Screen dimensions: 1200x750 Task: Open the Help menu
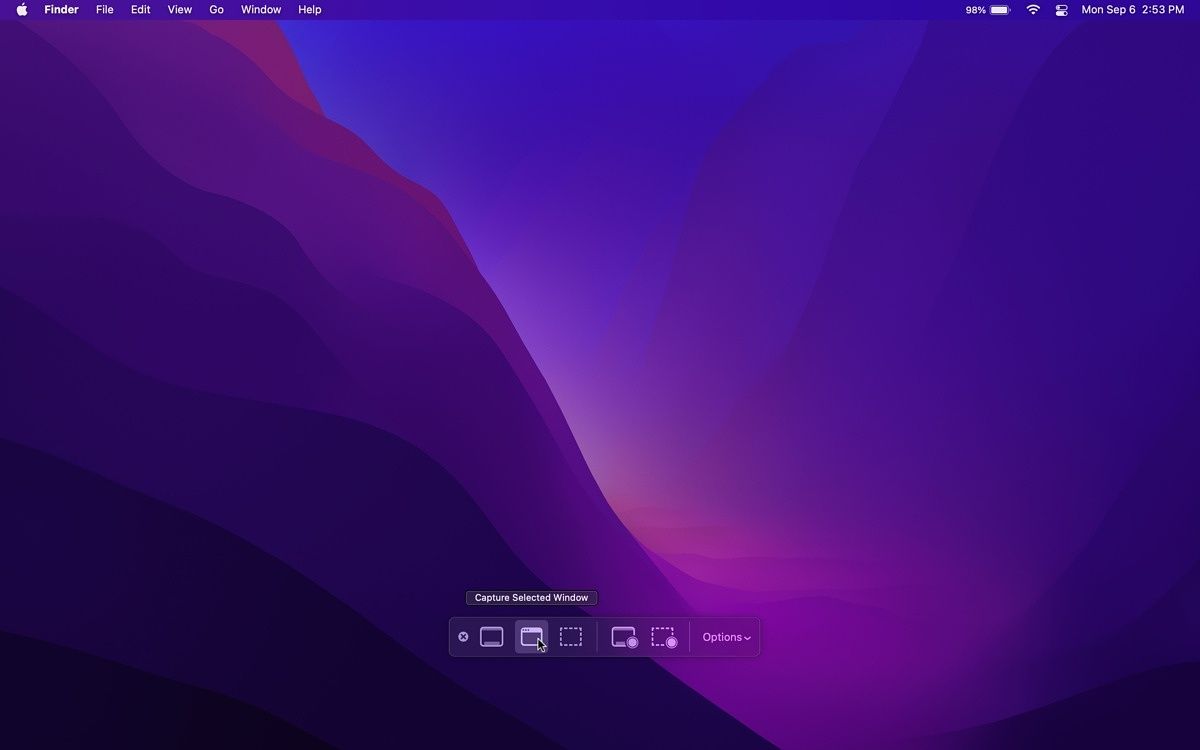point(309,9)
